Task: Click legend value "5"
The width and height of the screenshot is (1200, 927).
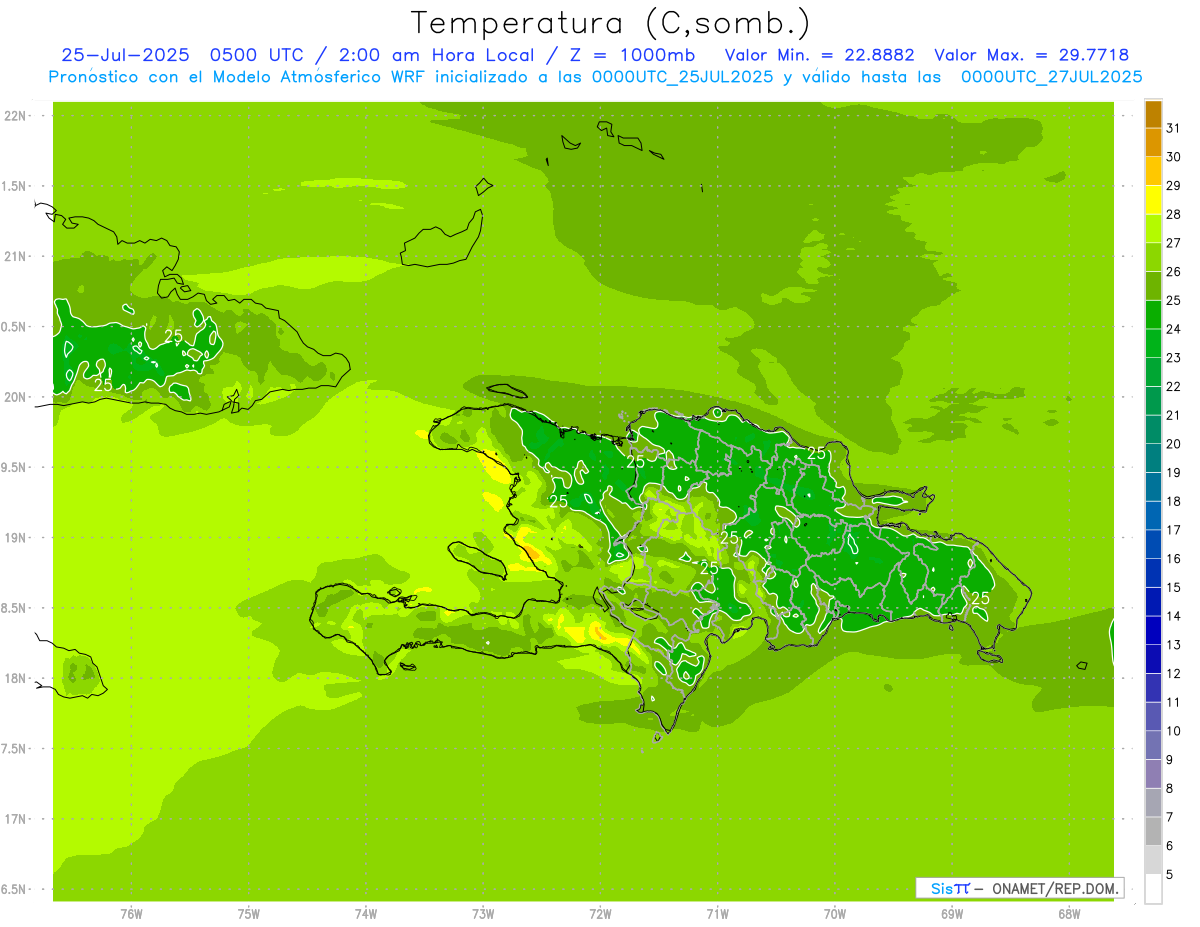Action: (x=1169, y=875)
